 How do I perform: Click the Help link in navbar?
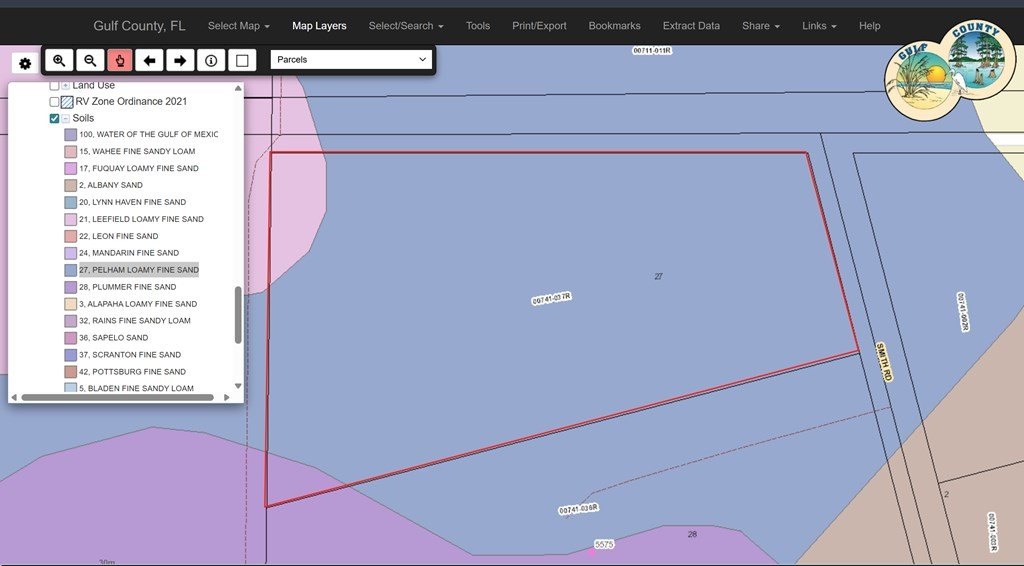[x=869, y=26]
